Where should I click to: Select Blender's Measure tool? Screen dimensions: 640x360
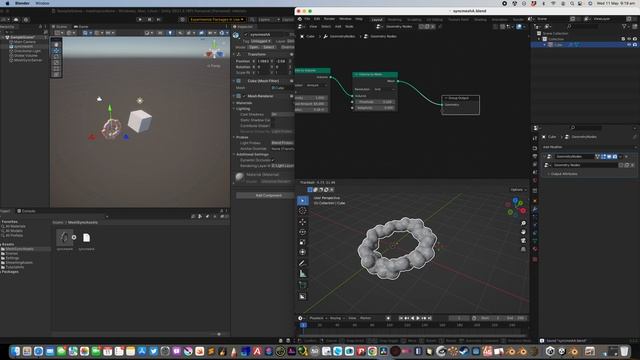click(302, 274)
